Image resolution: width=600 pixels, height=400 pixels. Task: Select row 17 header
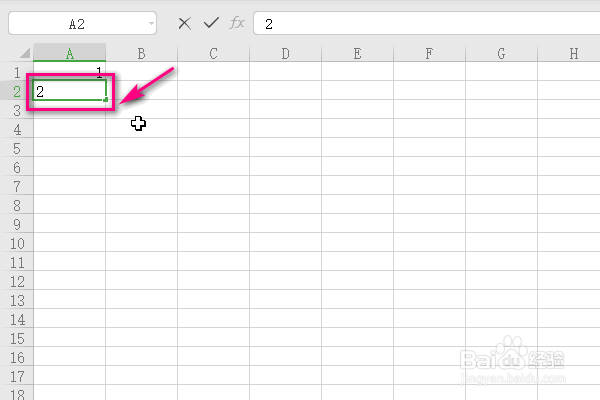pos(17,376)
